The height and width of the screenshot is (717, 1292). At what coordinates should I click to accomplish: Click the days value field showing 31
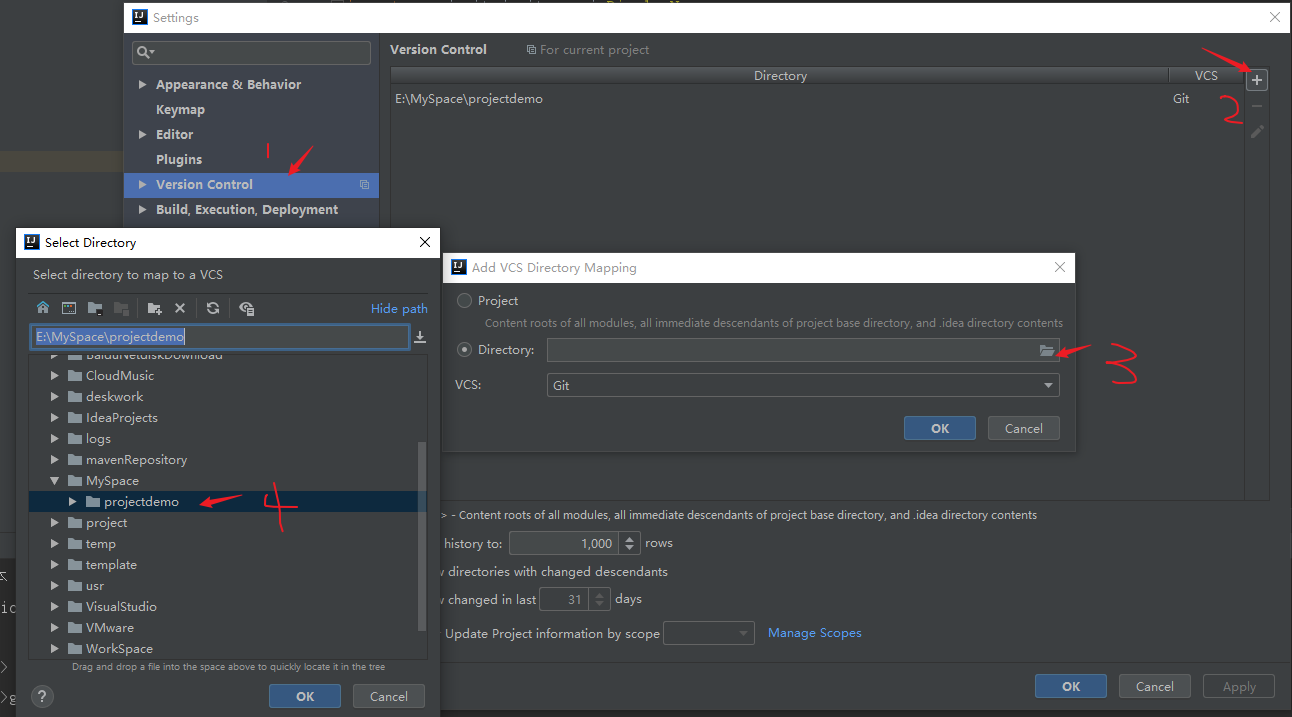565,600
